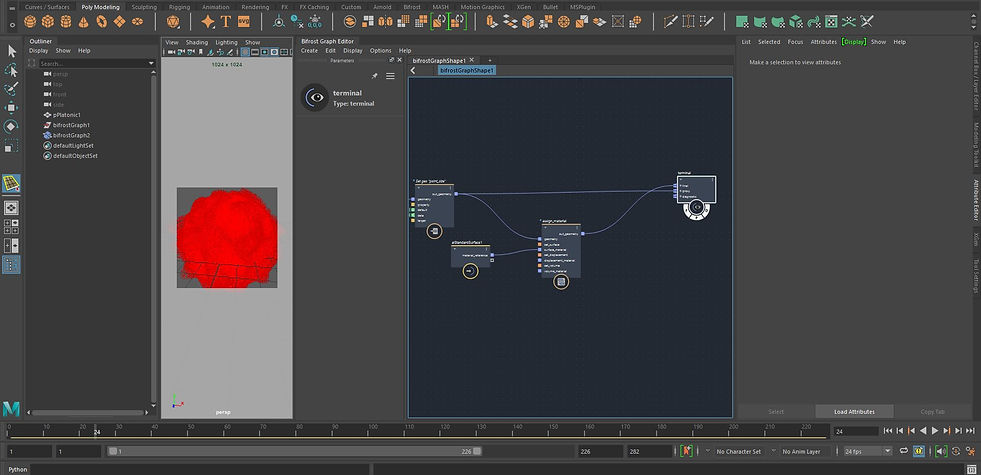The height and width of the screenshot is (475, 981).
Task: Click the bifrostGraphShape1 breadcrumb
Action: 467,71
